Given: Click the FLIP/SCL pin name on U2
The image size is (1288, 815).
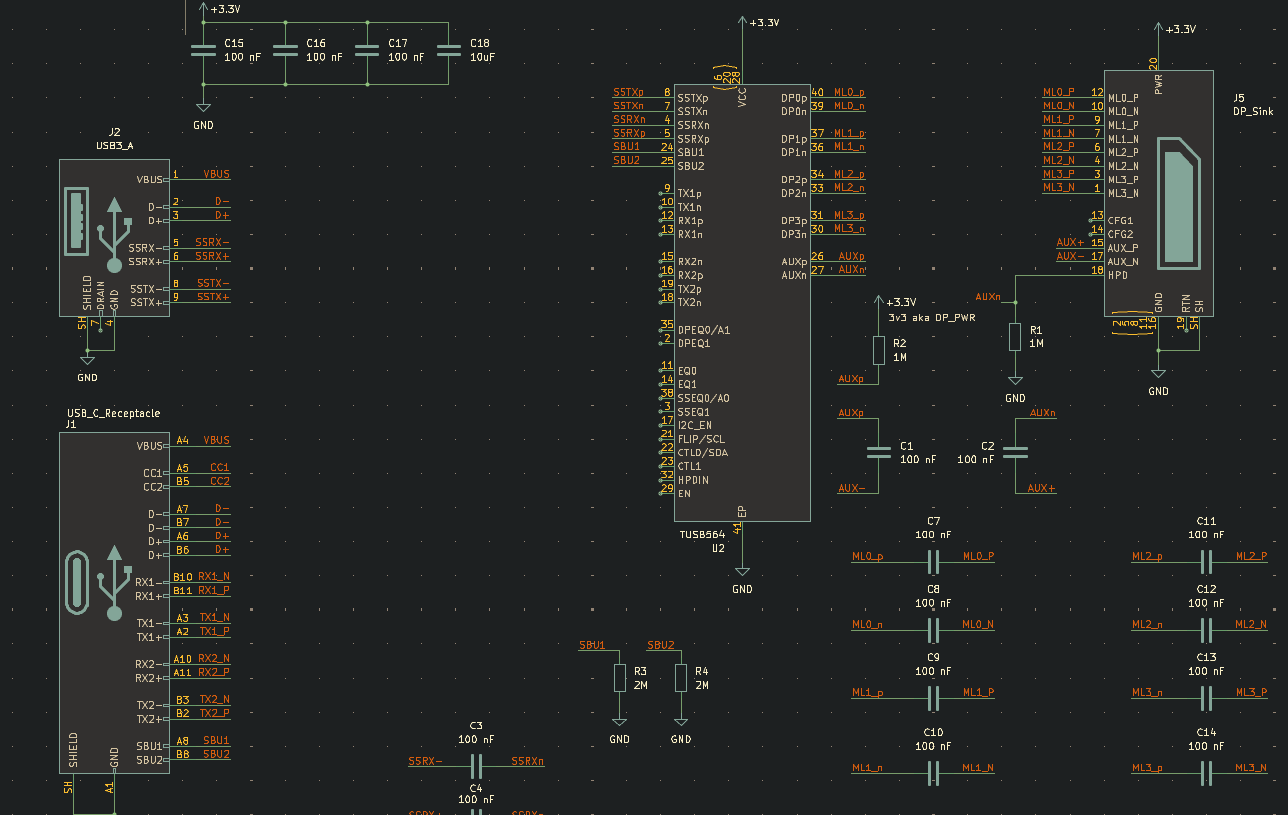Looking at the screenshot, I should 701,439.
